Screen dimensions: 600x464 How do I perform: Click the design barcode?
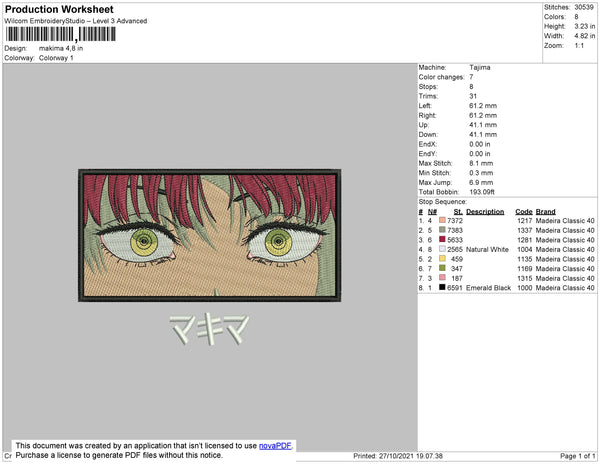pyautogui.click(x=60, y=34)
